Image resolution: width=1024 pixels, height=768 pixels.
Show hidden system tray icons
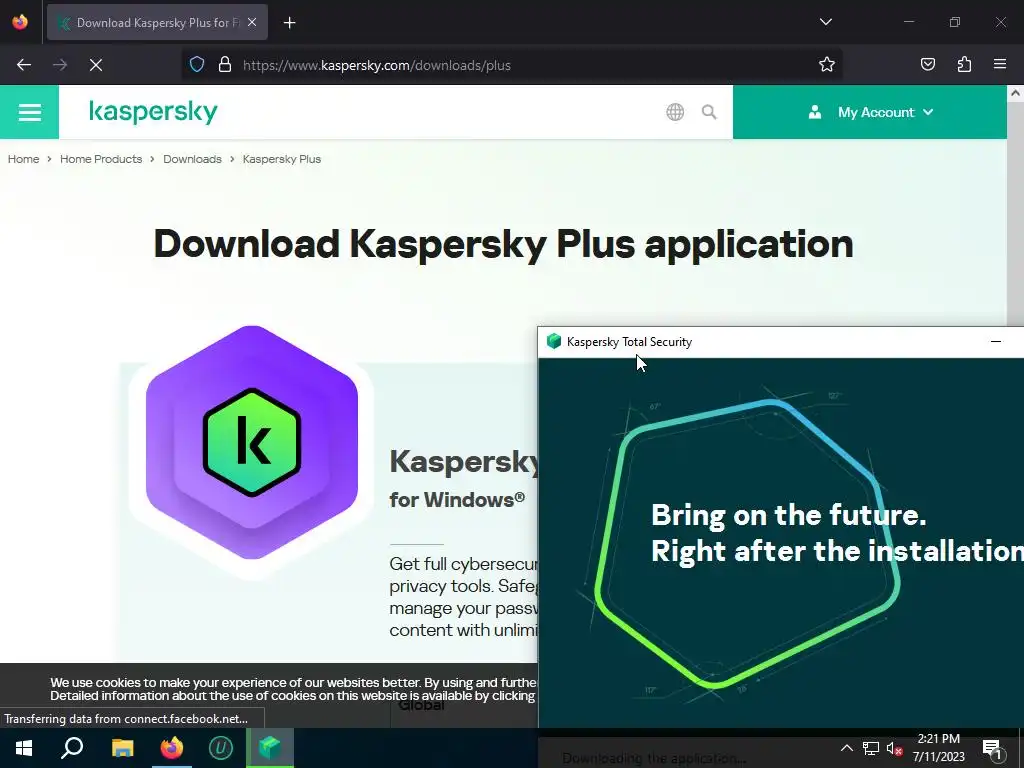[x=846, y=748]
